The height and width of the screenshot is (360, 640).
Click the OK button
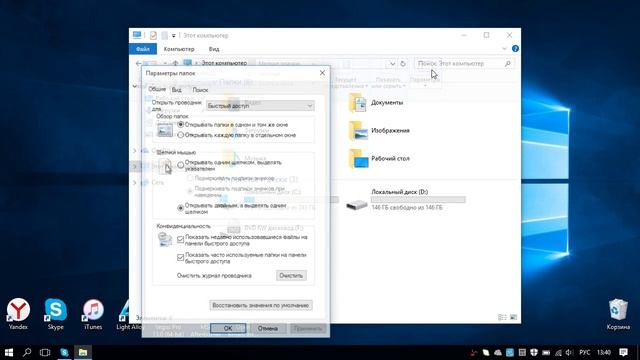point(228,329)
